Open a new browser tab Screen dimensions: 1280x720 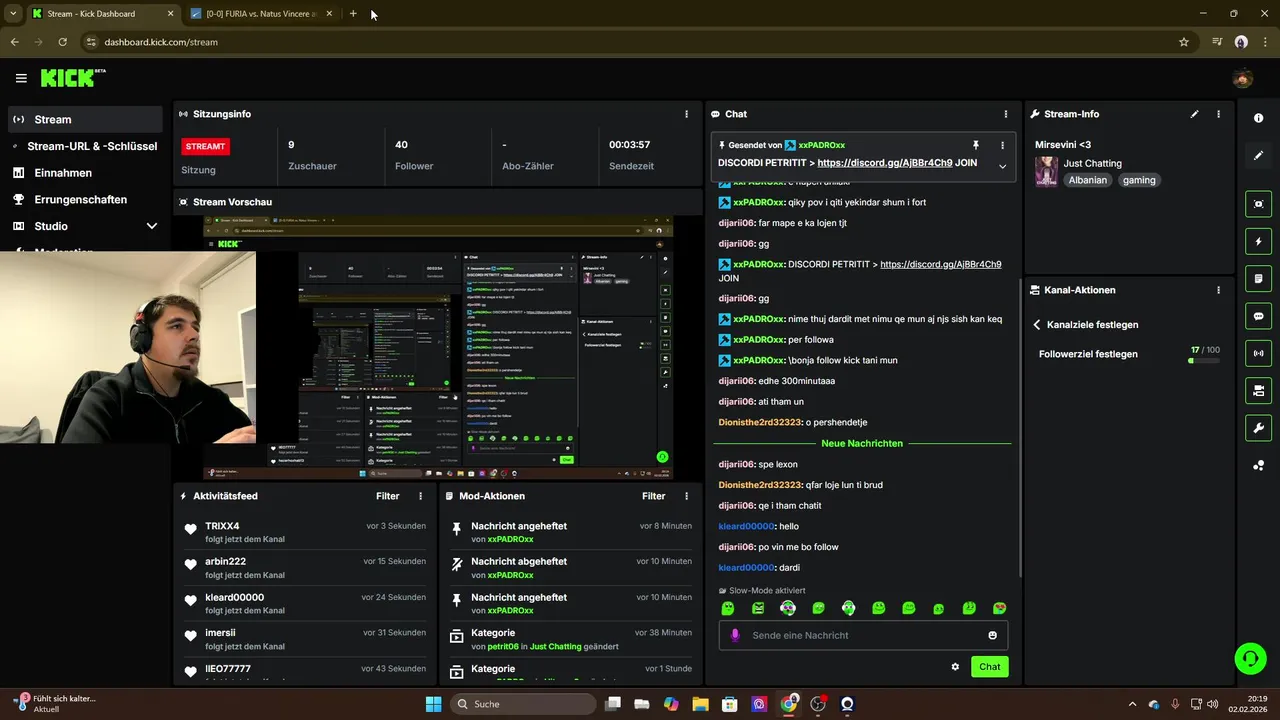click(353, 14)
